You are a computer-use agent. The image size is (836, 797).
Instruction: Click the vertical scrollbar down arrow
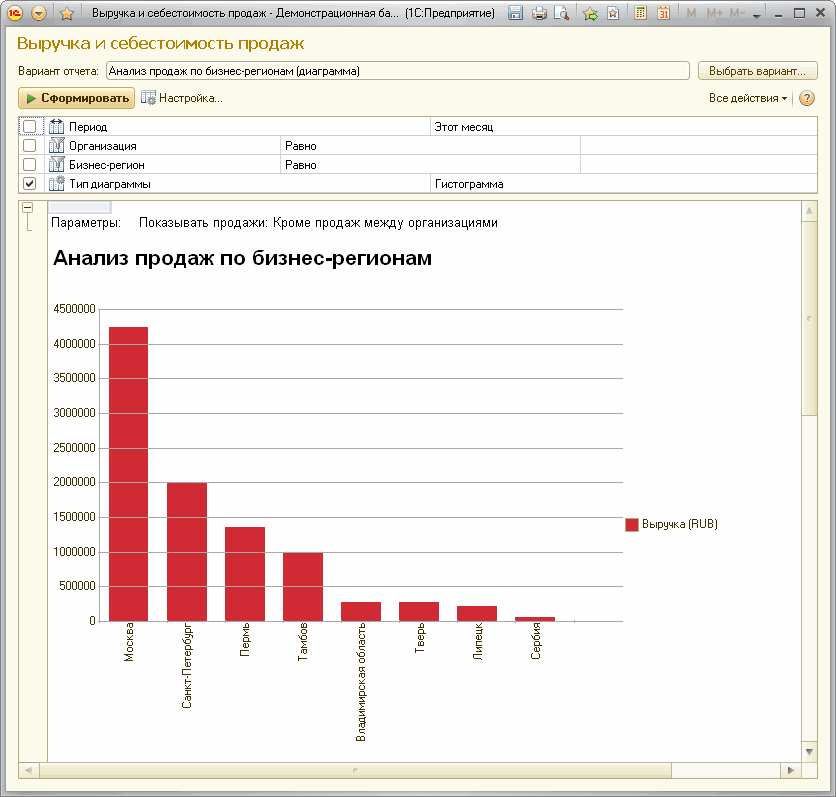point(809,750)
